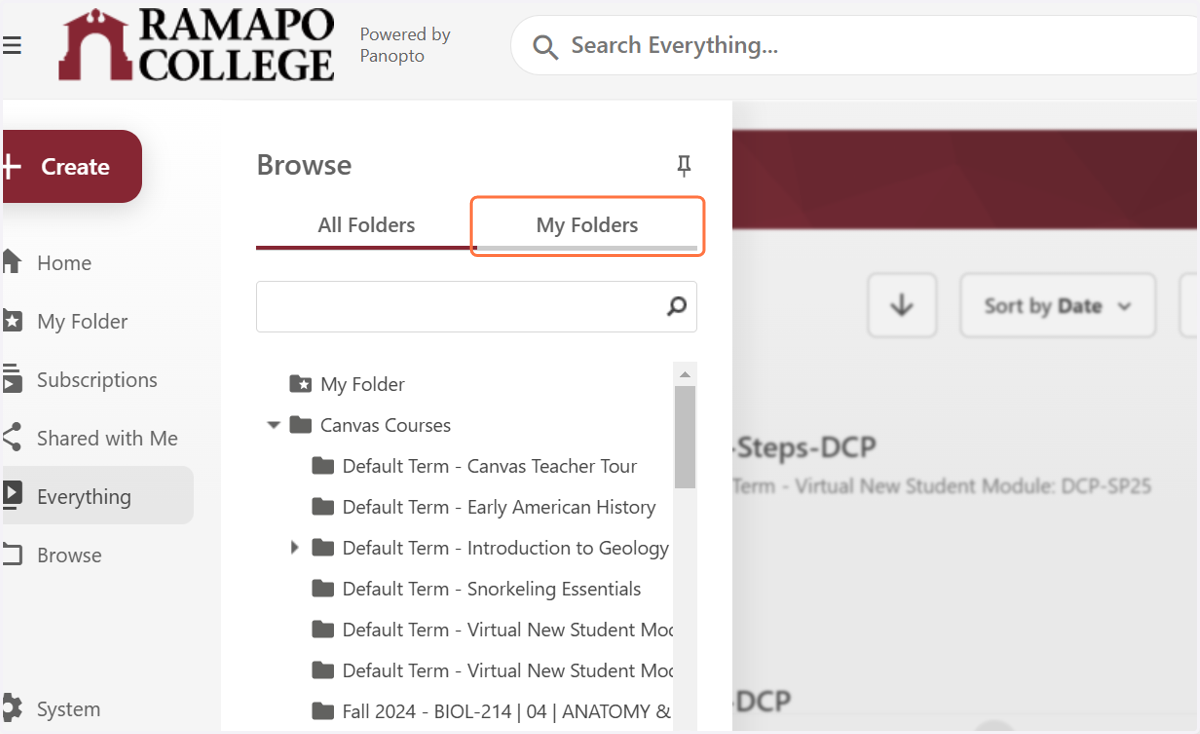Click the Everything play icon
This screenshot has width=1200, height=734.
[x=12, y=495]
